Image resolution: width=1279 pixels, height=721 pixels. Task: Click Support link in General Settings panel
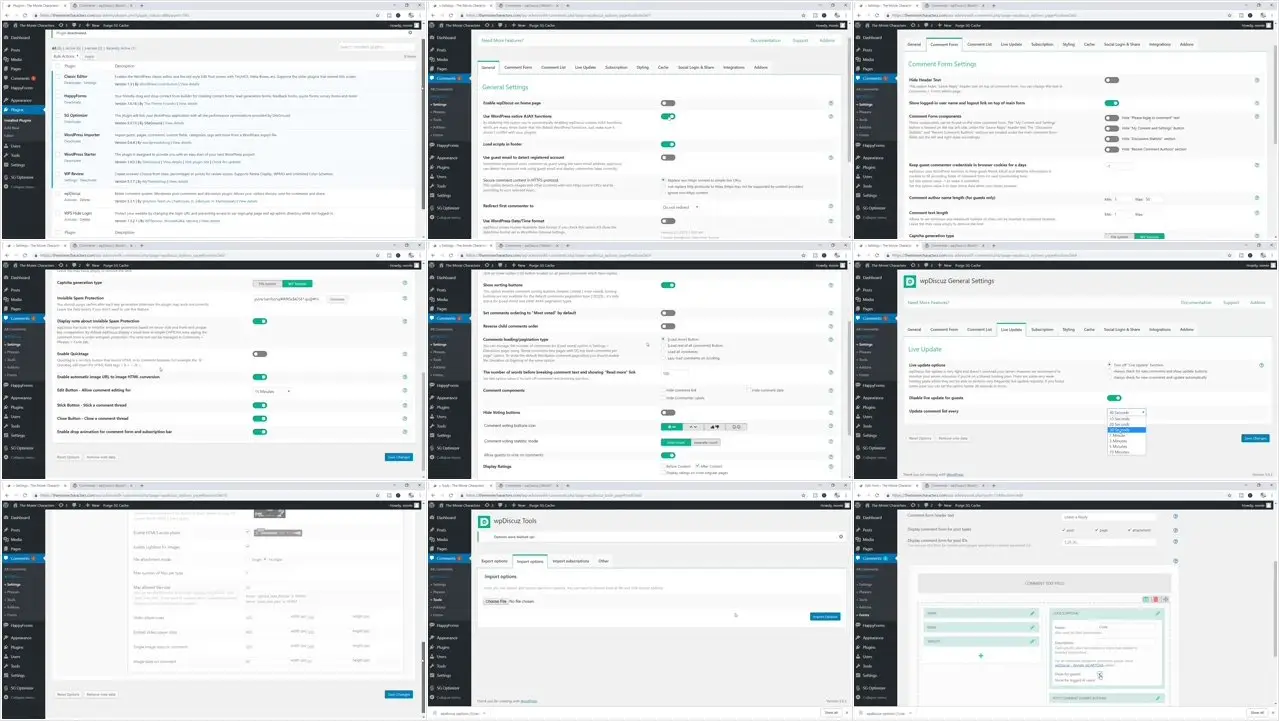coord(800,41)
